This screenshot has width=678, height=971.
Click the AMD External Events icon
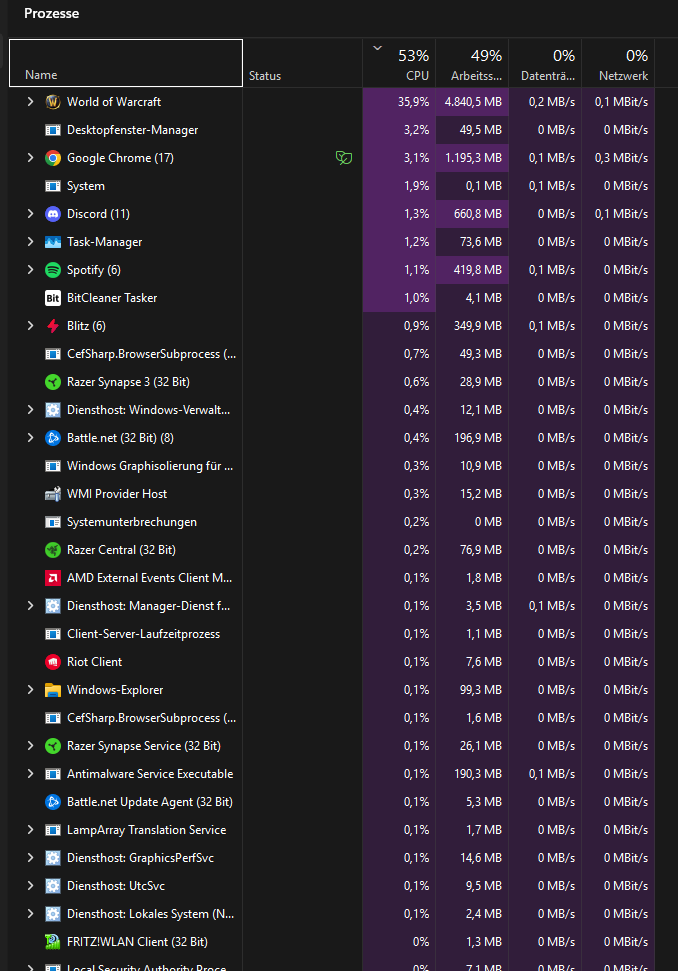point(53,578)
